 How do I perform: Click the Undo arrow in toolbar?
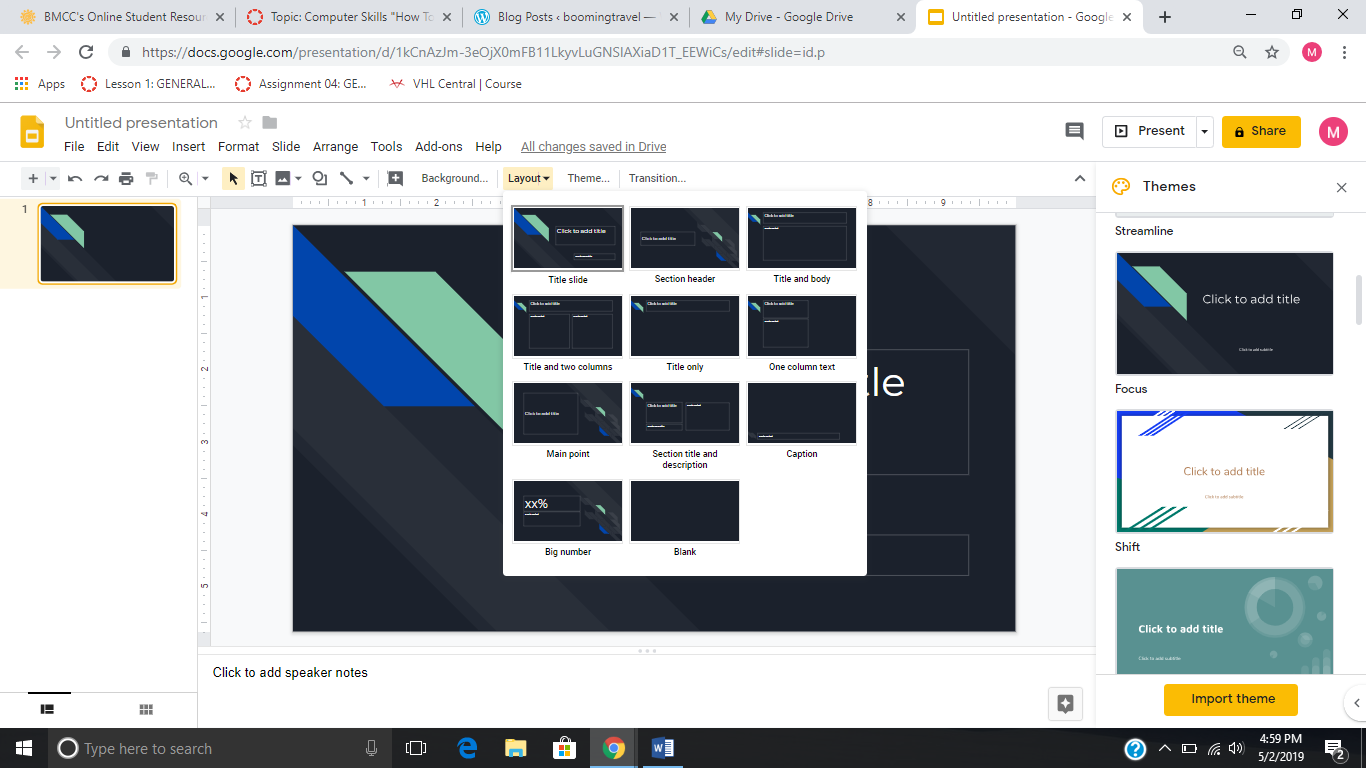[75, 178]
